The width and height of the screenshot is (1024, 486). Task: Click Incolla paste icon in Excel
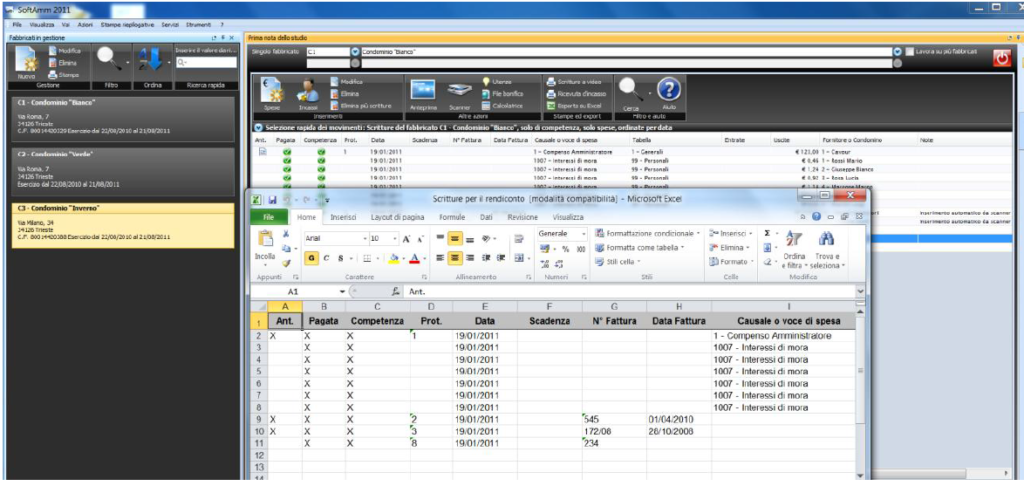[x=265, y=245]
